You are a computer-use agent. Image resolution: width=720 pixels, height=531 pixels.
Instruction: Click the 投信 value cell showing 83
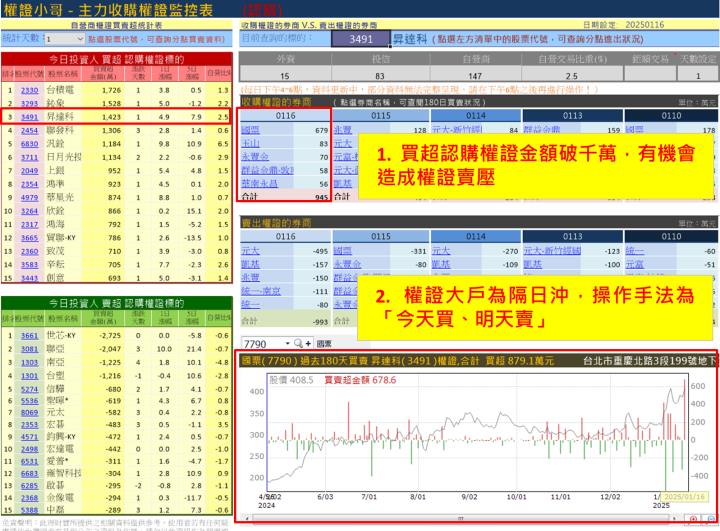pos(380,75)
